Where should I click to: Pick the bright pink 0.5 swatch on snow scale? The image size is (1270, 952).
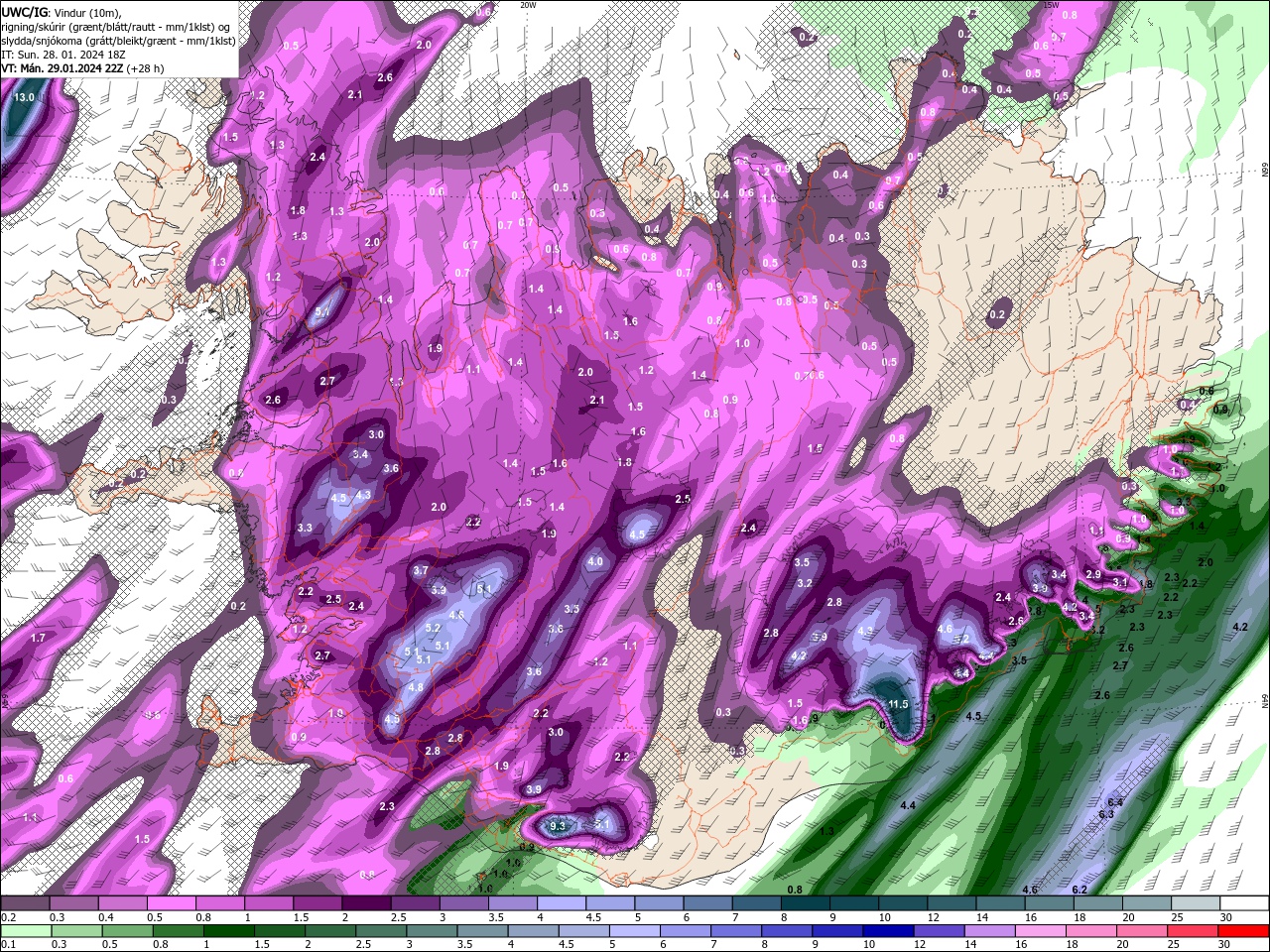coord(171,903)
